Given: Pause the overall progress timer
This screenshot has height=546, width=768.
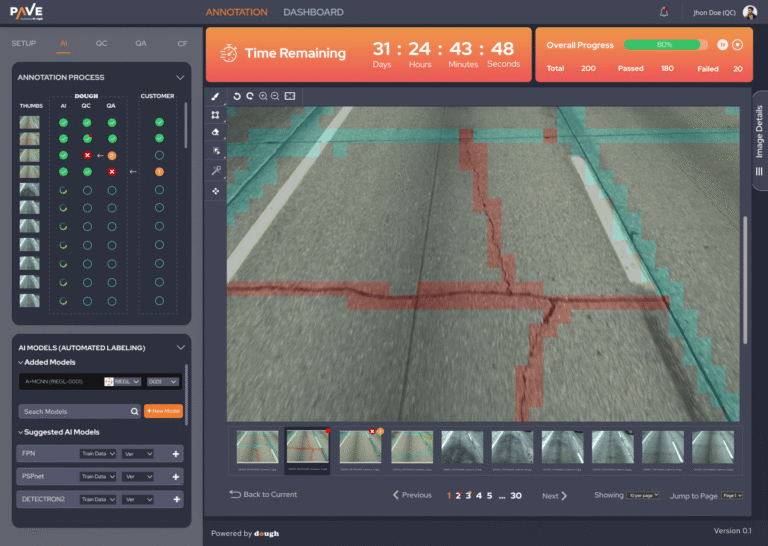Looking at the screenshot, I should [722, 45].
